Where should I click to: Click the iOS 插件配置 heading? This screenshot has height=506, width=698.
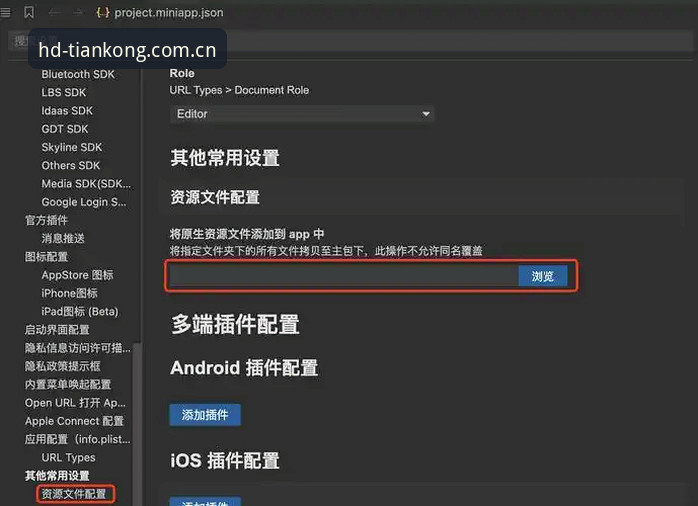point(225,461)
